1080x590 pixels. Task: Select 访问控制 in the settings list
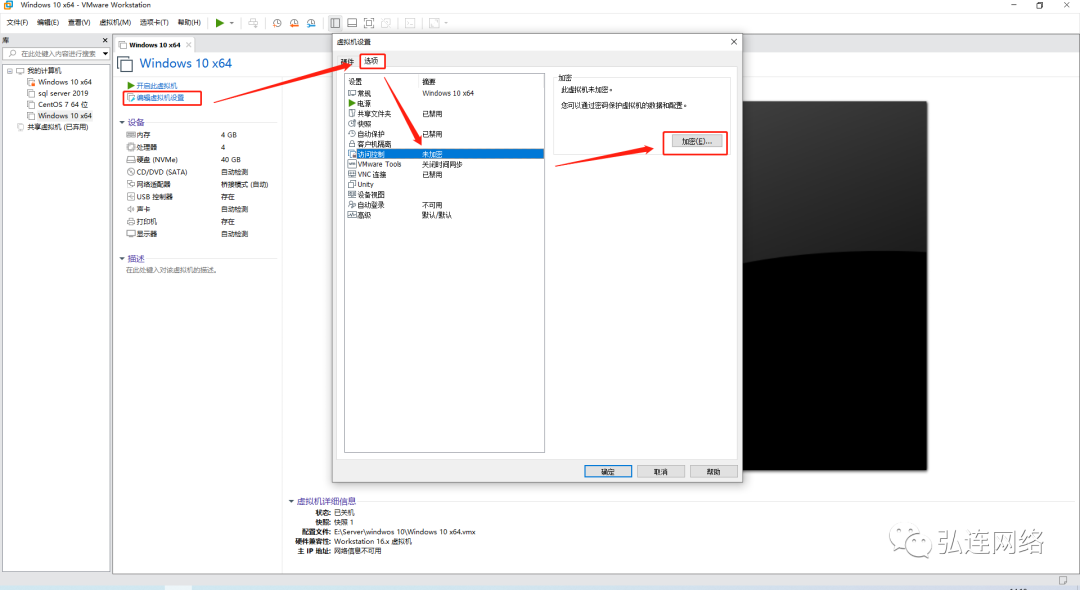point(444,154)
